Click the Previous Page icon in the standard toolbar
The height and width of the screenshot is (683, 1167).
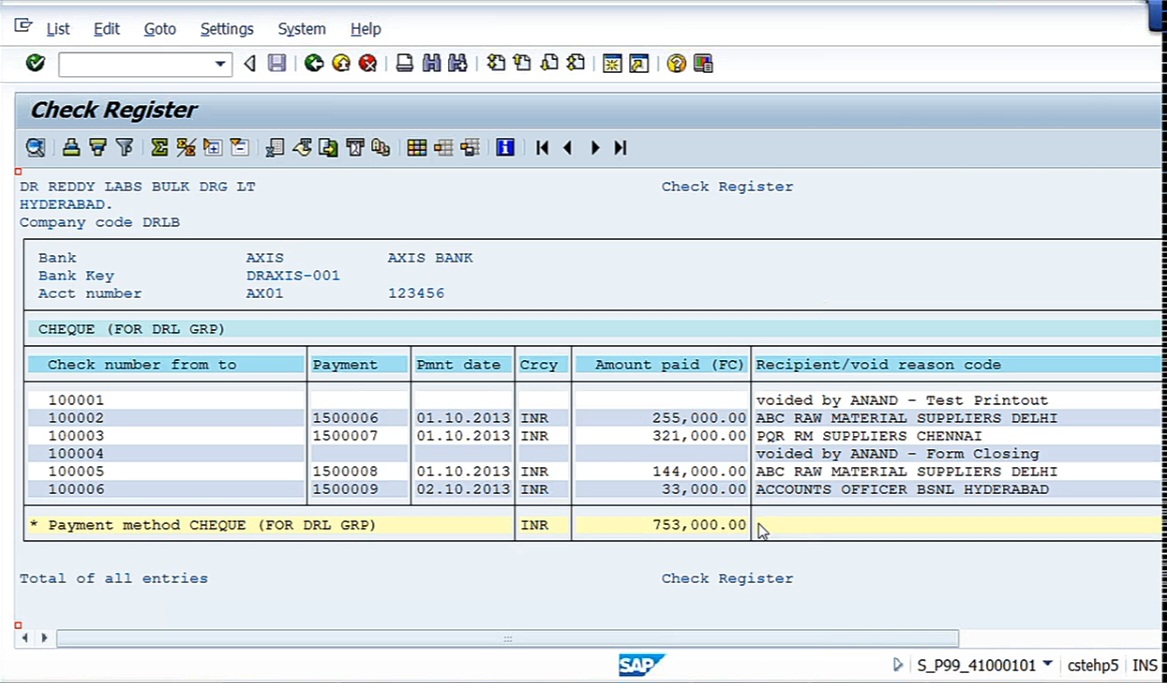522,63
